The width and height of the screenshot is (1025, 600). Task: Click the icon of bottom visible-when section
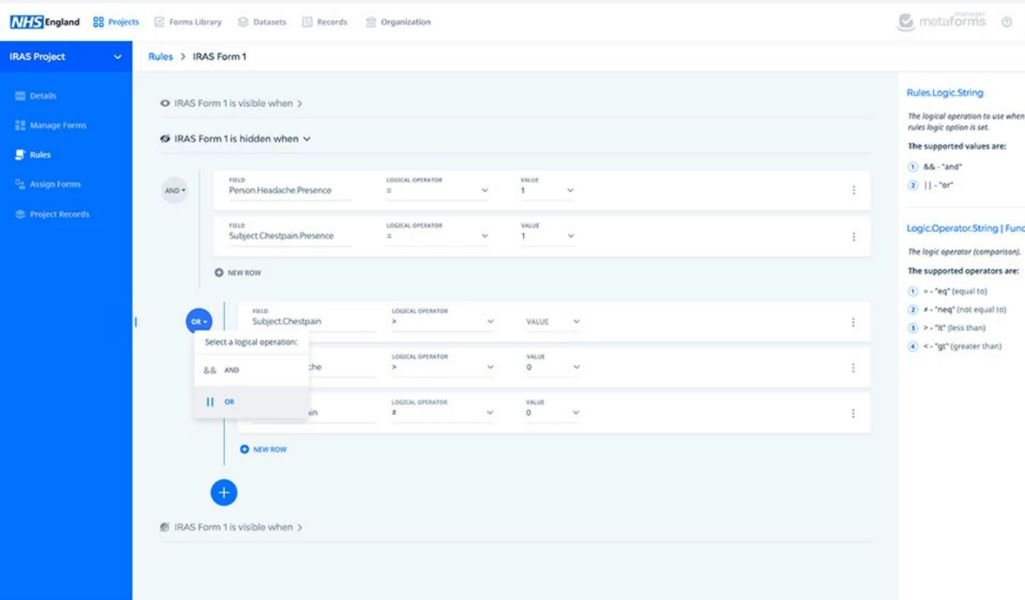(165, 527)
